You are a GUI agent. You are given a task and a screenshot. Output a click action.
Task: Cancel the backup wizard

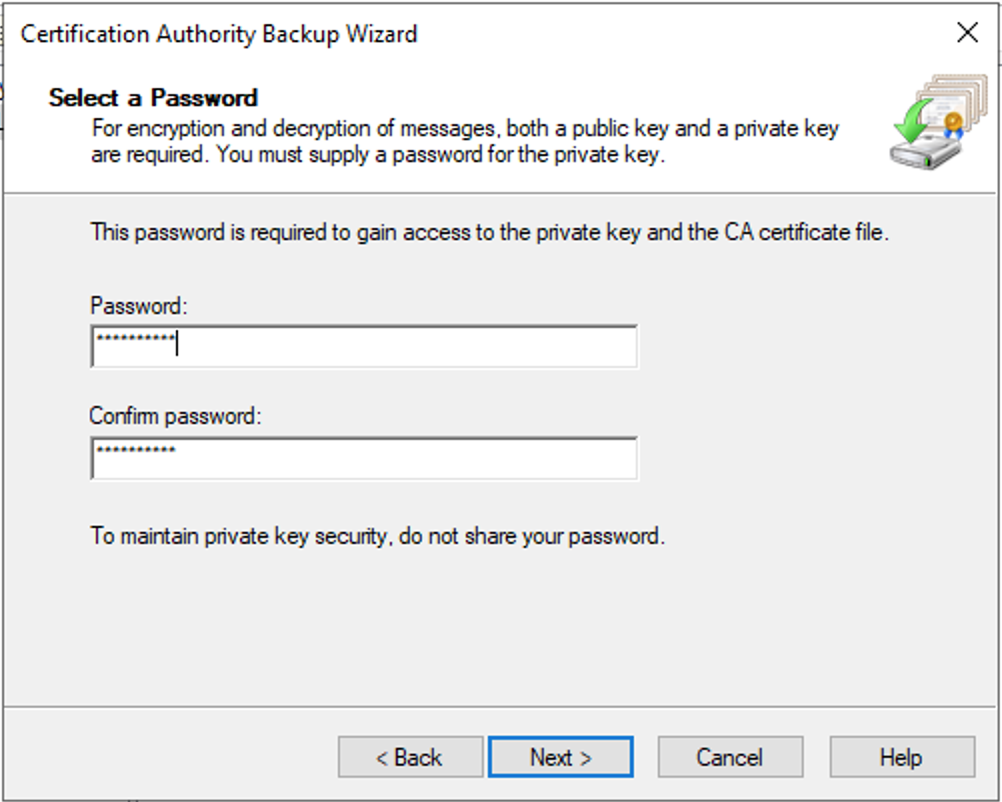pyautogui.click(x=730, y=757)
